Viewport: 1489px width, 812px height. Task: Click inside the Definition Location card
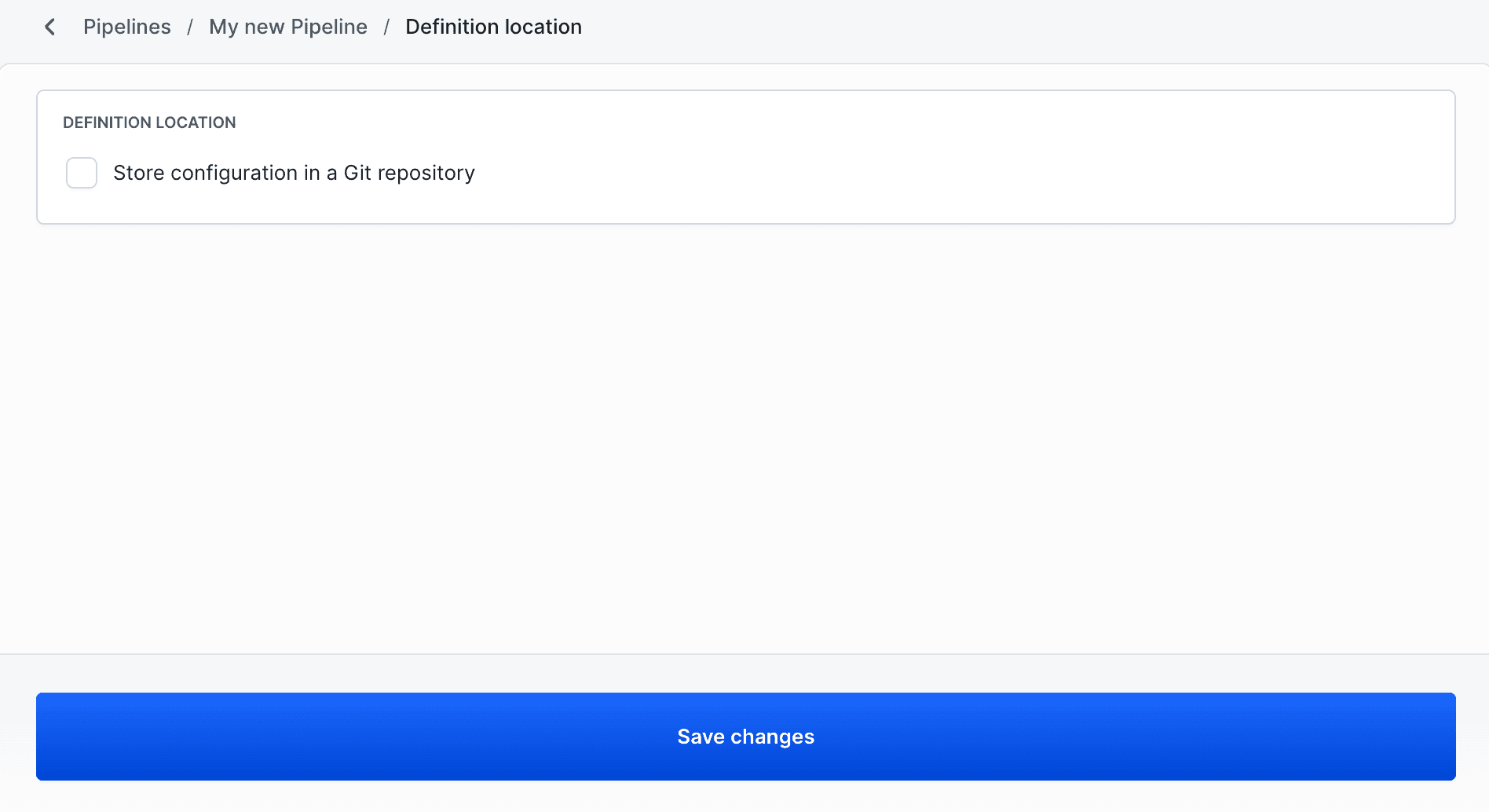[744, 155]
